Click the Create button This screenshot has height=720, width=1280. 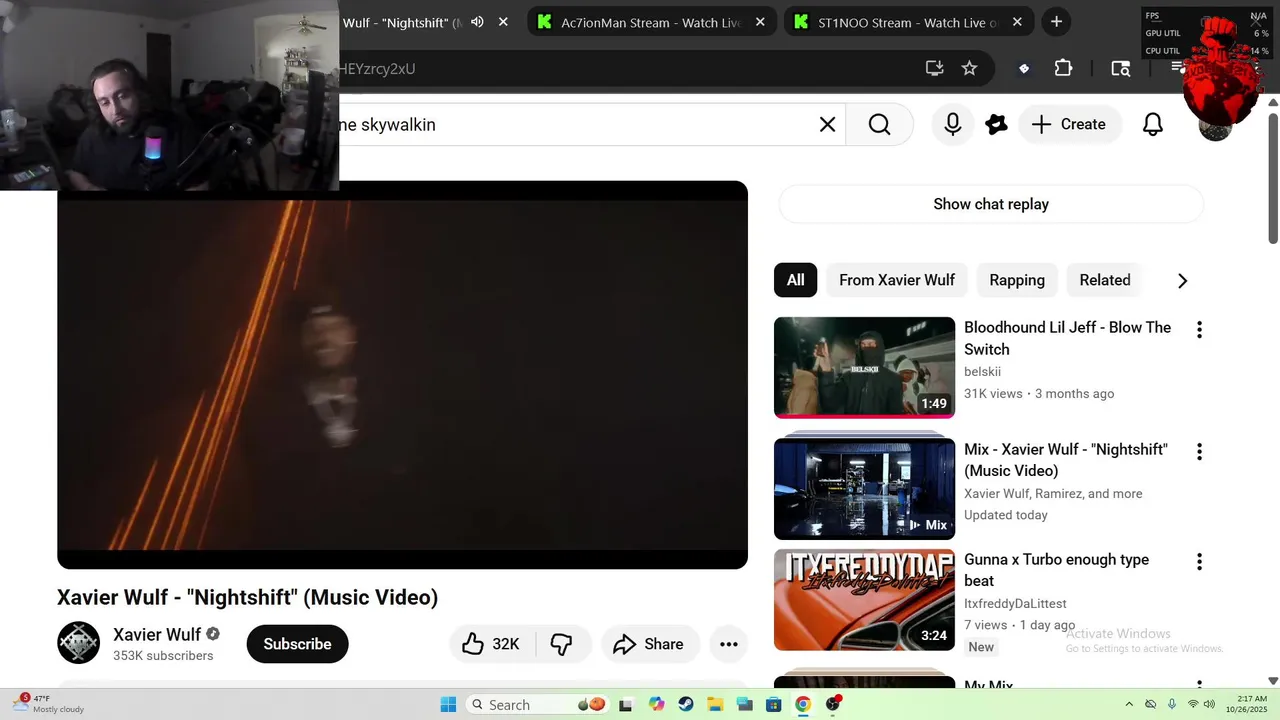point(1069,124)
